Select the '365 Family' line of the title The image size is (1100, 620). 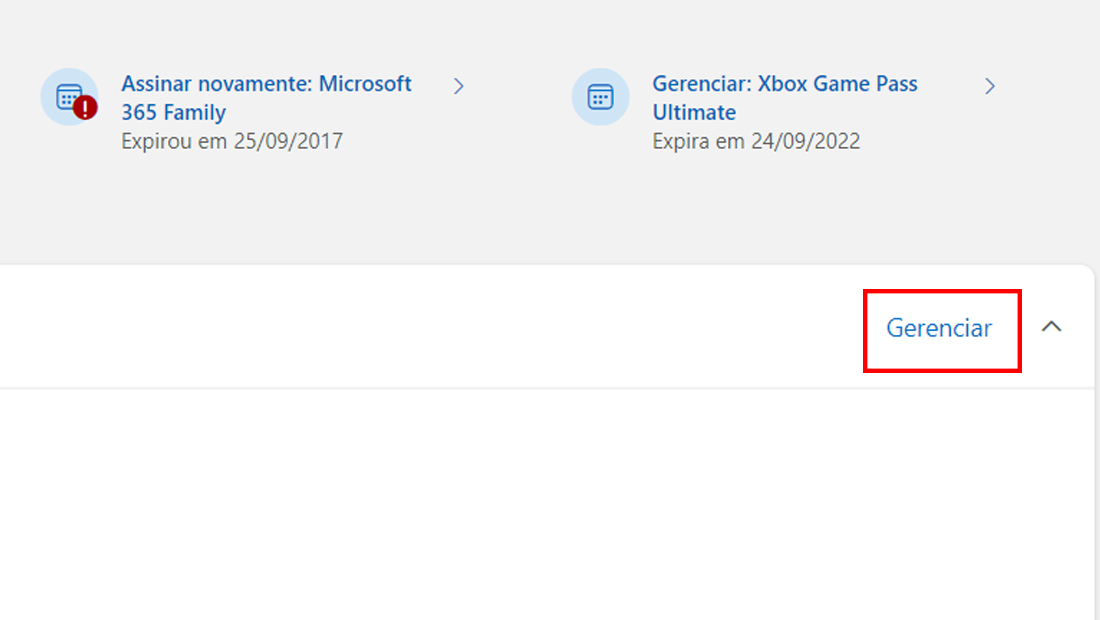[x=173, y=112]
